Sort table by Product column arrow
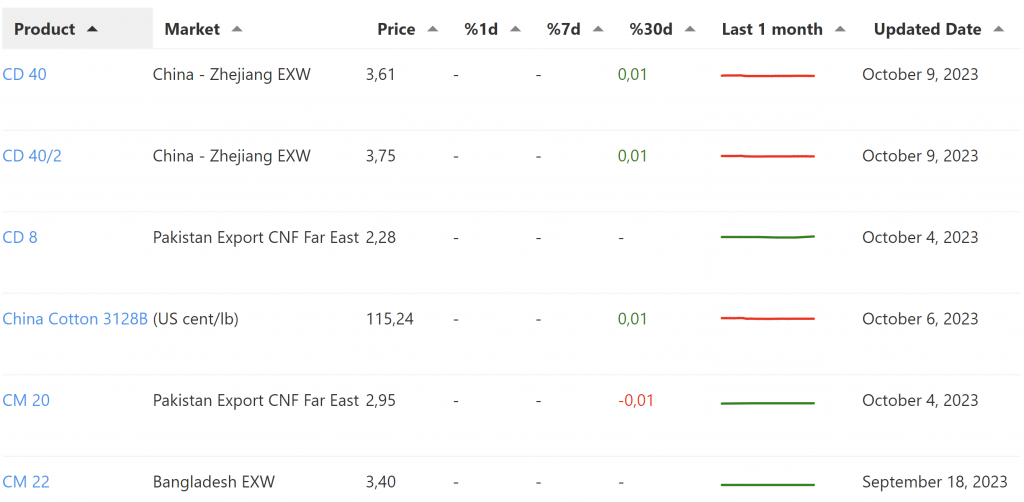Image resolution: width=1024 pixels, height=502 pixels. tap(93, 29)
